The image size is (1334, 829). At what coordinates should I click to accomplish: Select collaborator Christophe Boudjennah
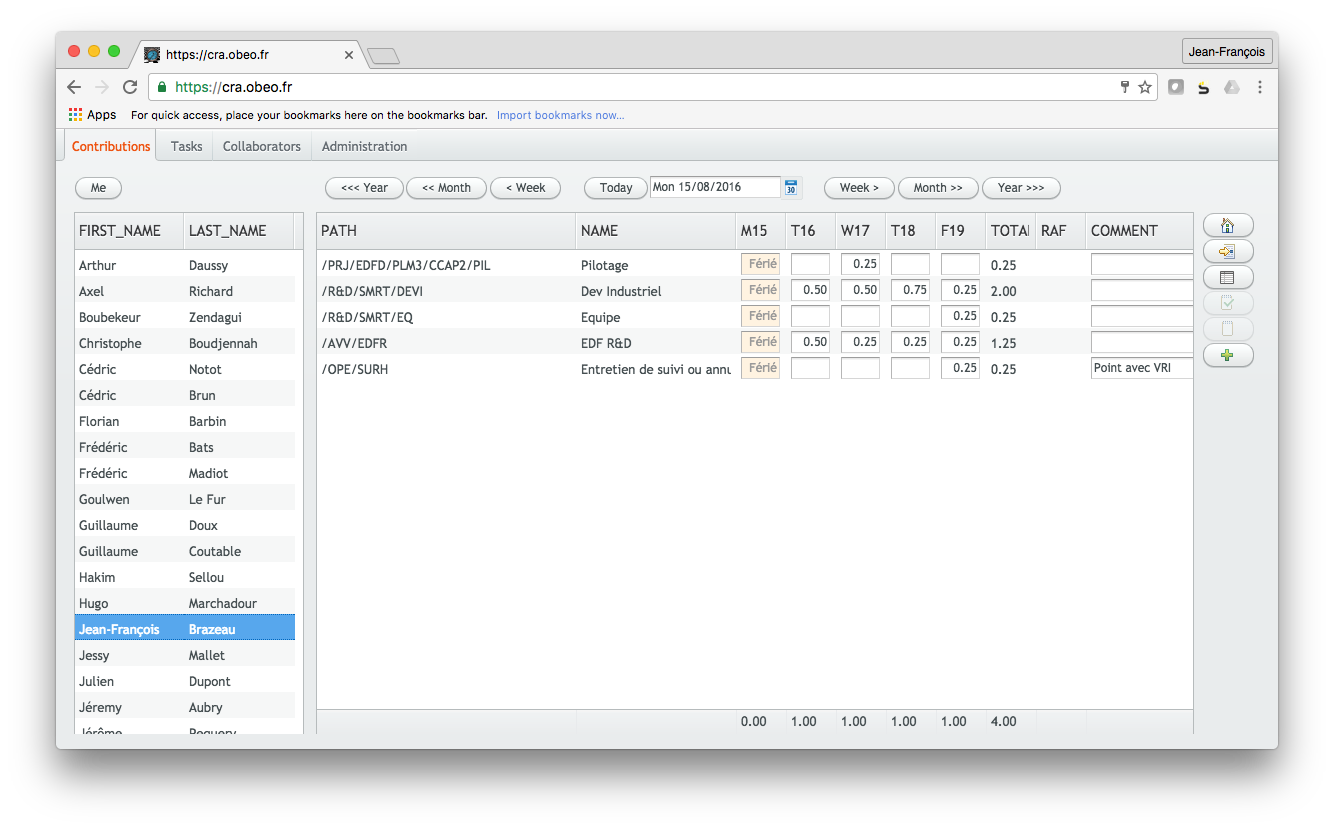(x=185, y=343)
